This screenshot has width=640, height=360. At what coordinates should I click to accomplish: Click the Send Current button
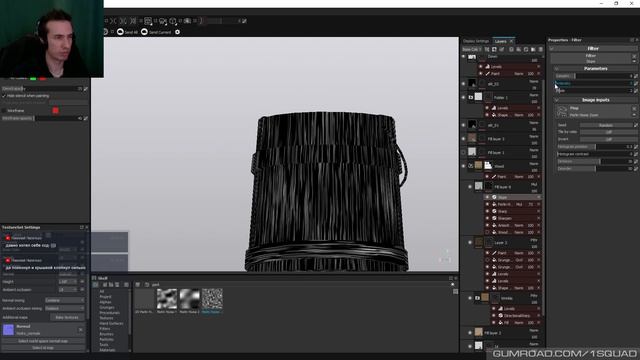(x=156, y=32)
